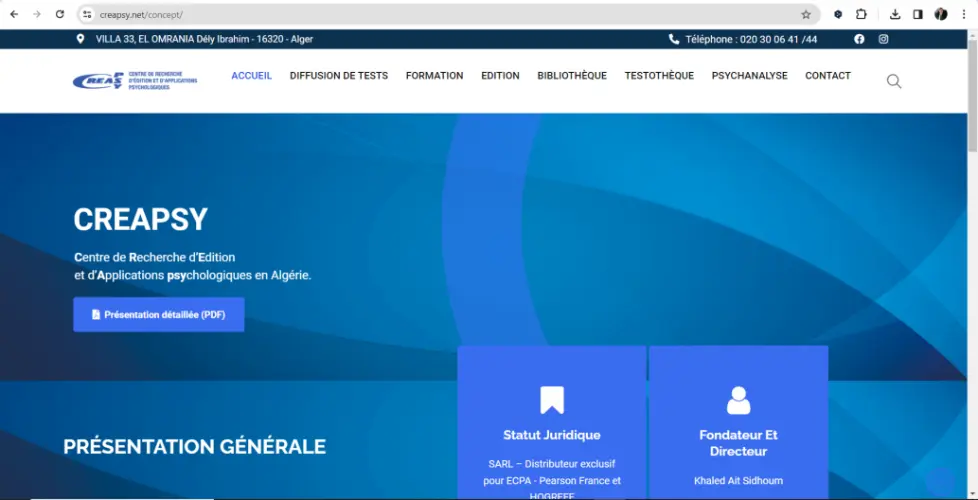Open the Instagram icon in top bar
The height and width of the screenshot is (500, 978).
[884, 39]
